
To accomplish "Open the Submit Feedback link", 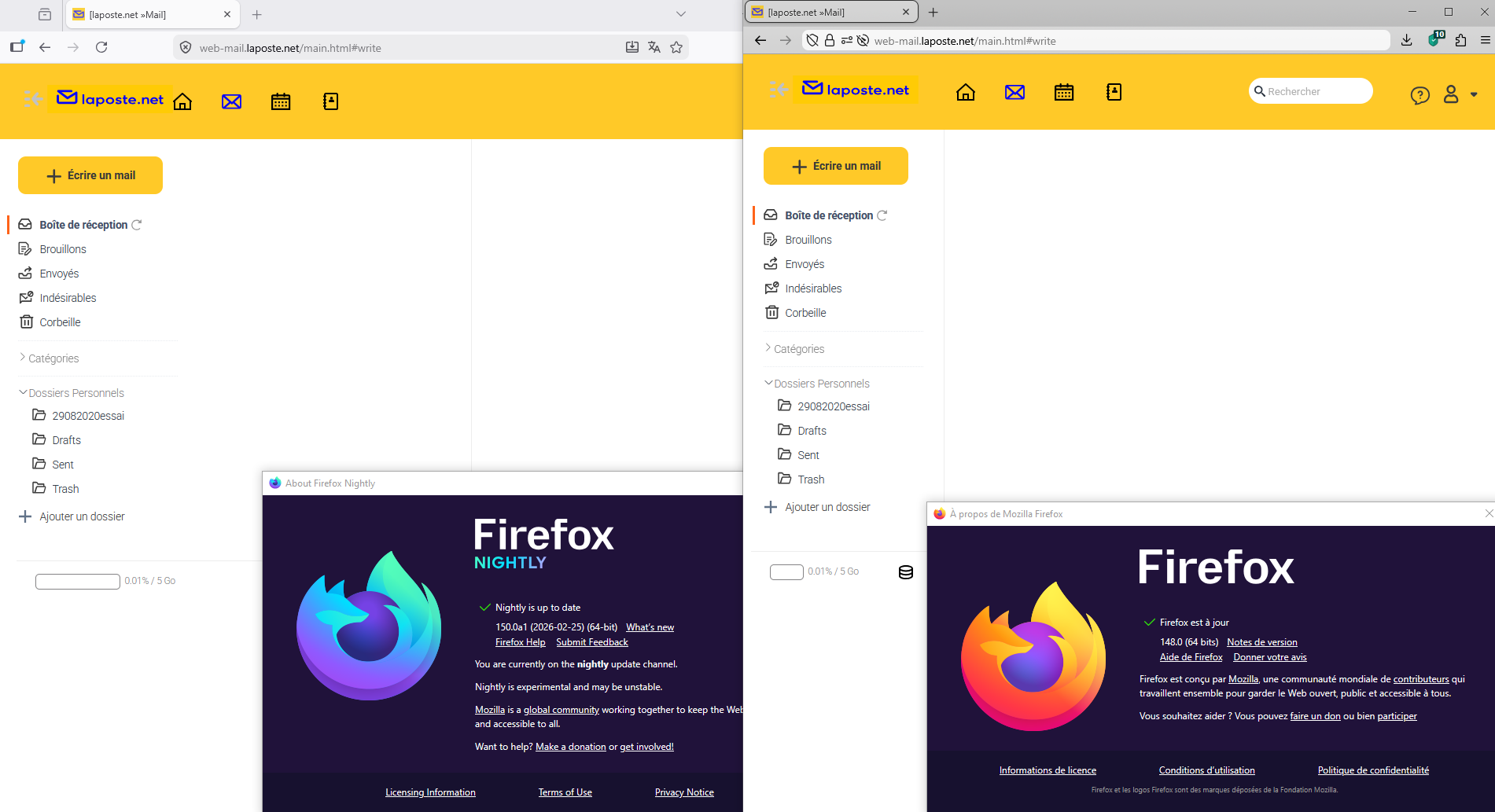I will 592,642.
